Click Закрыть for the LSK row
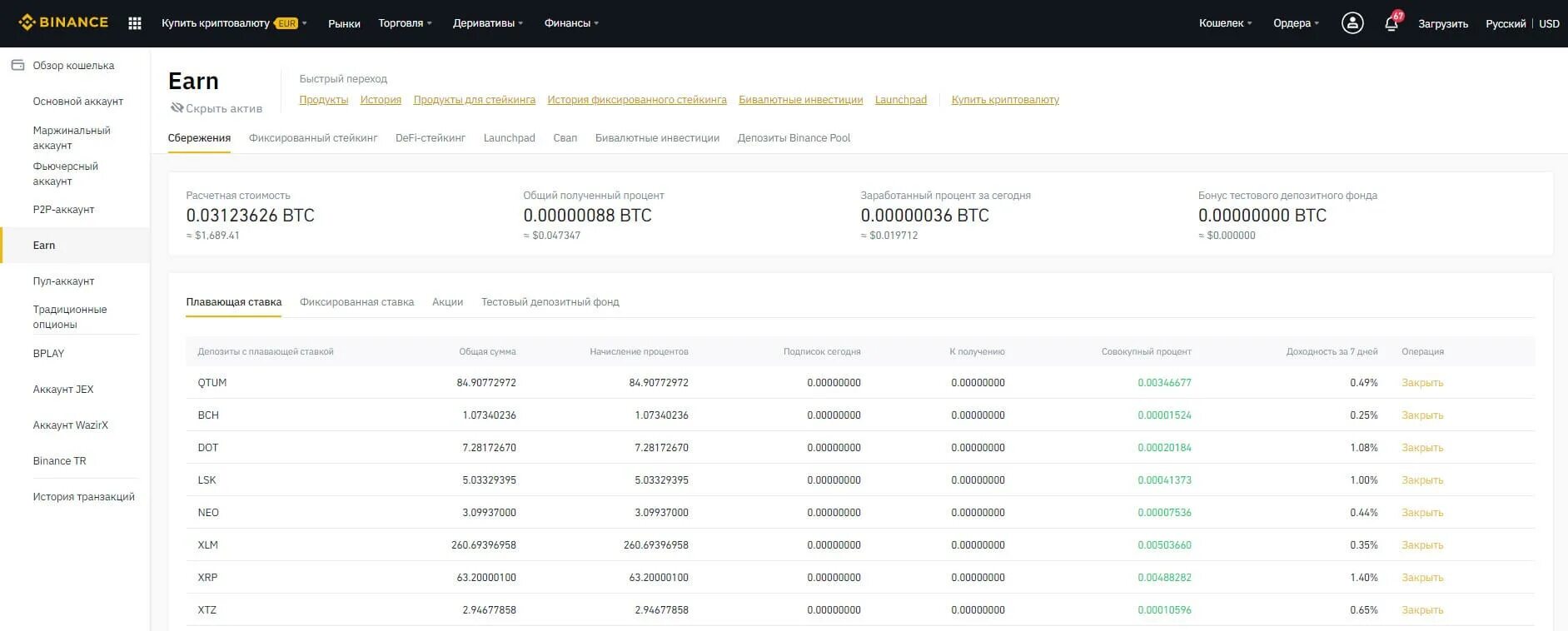Viewport: 1568px width, 631px height. [x=1422, y=480]
